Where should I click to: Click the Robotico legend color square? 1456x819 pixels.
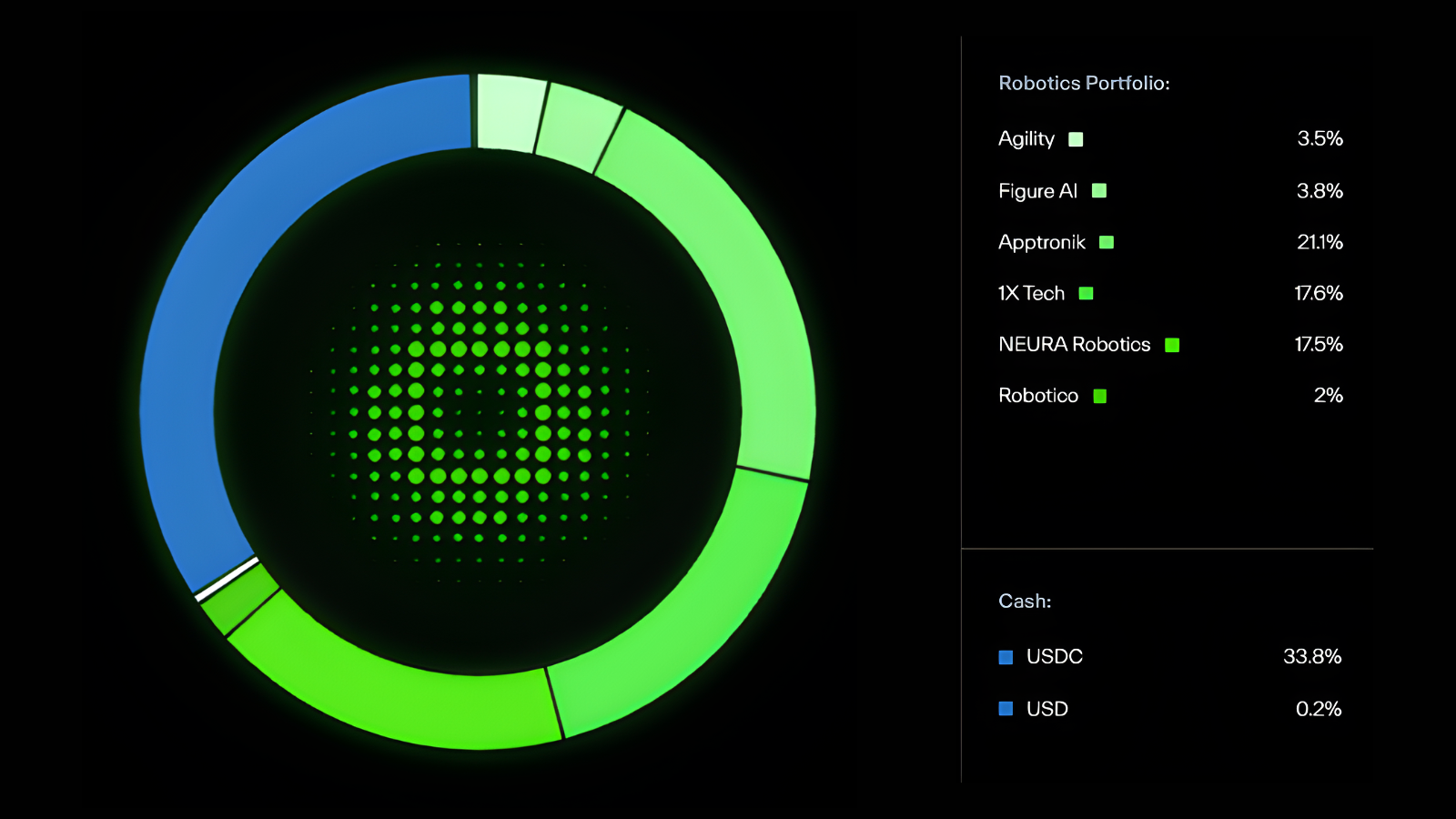point(1099,396)
